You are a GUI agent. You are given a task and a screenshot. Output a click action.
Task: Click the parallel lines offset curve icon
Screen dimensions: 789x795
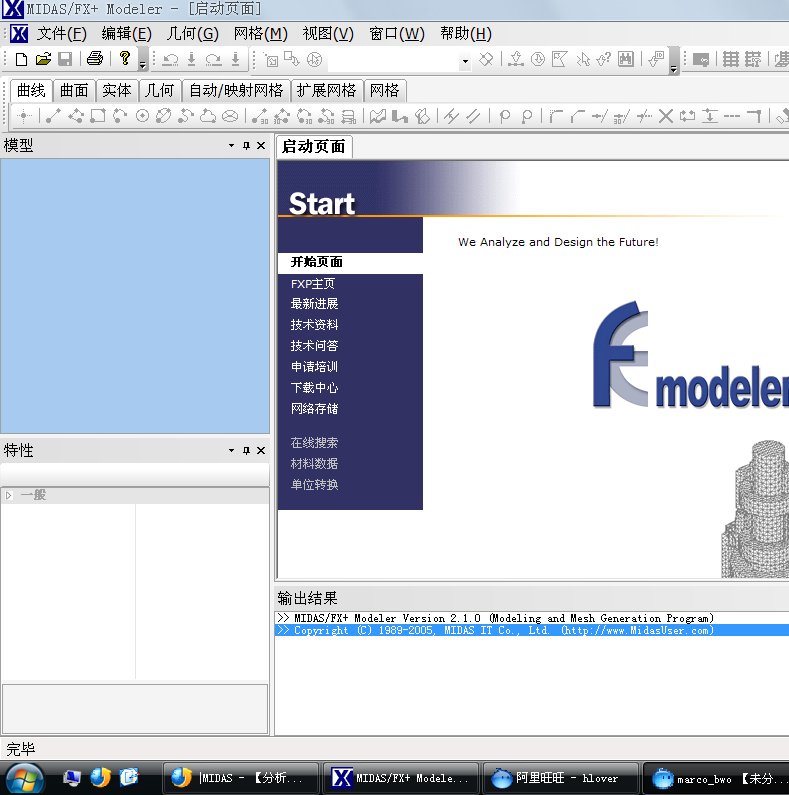(x=473, y=116)
